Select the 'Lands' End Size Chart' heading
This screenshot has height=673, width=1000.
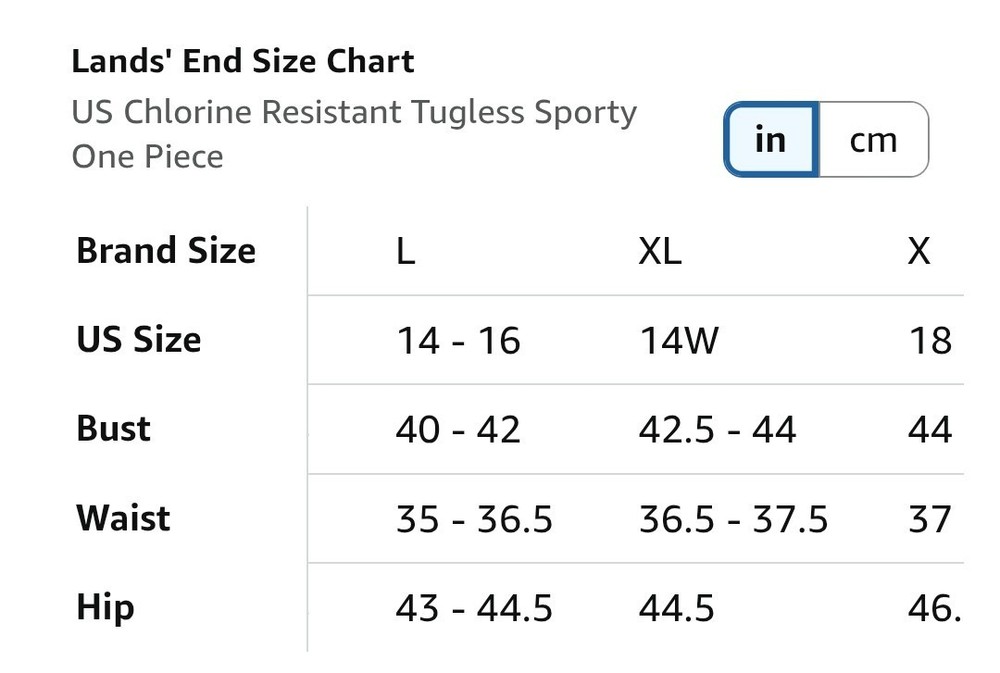coord(243,61)
